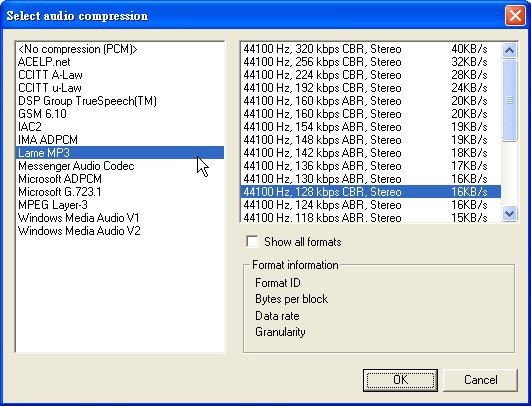
Task: Select Windows Media Audio V1
Action: coord(120,218)
